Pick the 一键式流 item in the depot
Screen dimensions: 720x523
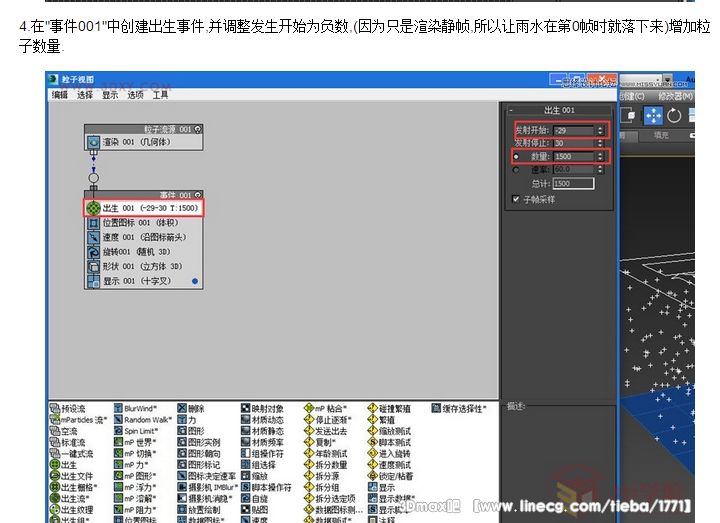[71, 454]
